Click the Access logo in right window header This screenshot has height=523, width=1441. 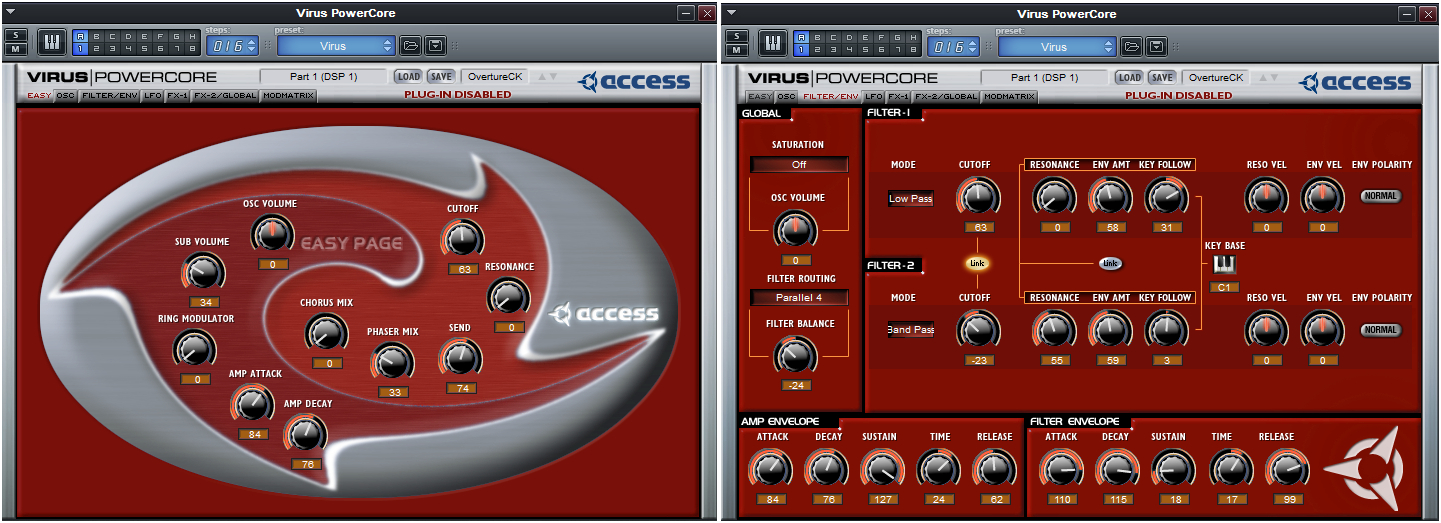[1356, 82]
